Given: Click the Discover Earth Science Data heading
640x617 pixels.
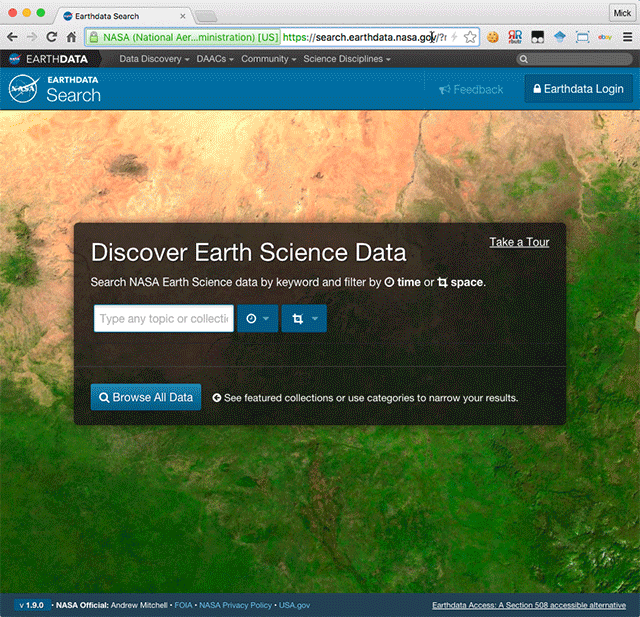Looking at the screenshot, I should pyautogui.click(x=249, y=252).
